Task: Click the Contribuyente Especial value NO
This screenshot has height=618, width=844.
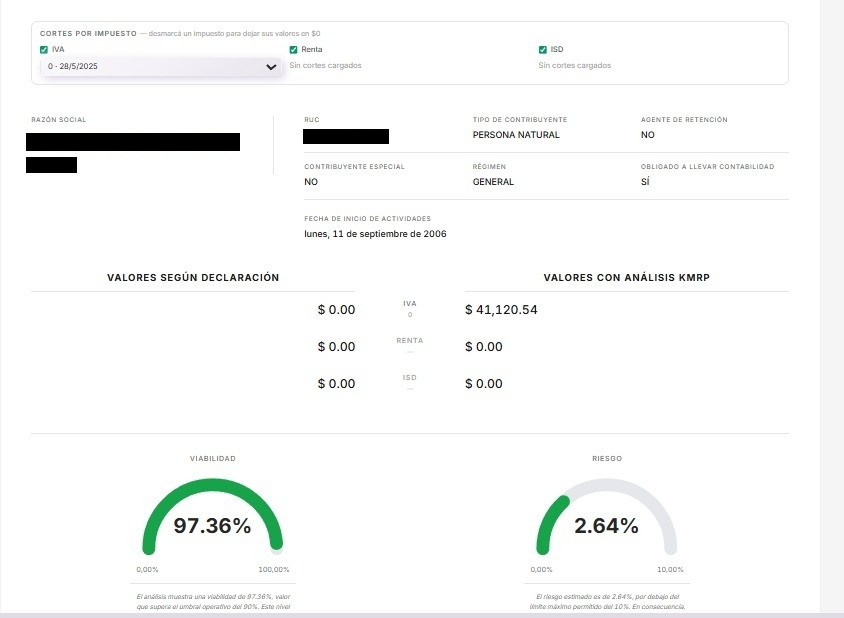Action: [x=311, y=182]
